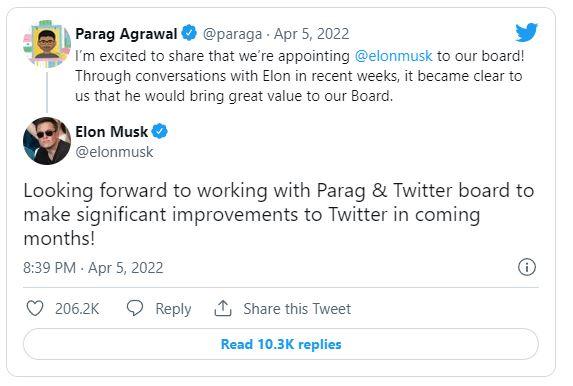Open the Read 10.3K replies button
The width and height of the screenshot is (573, 386).
281,344
